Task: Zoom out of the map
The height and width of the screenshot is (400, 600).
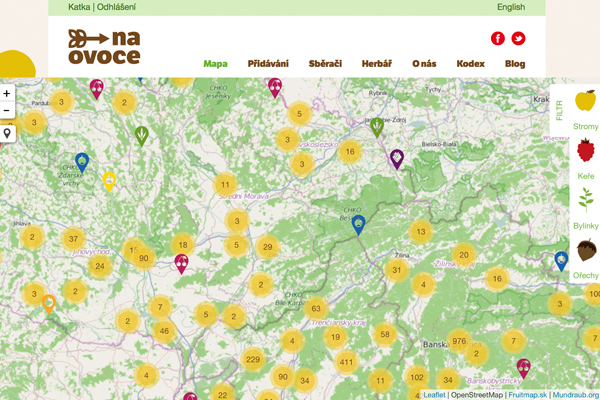Action: 8,110
